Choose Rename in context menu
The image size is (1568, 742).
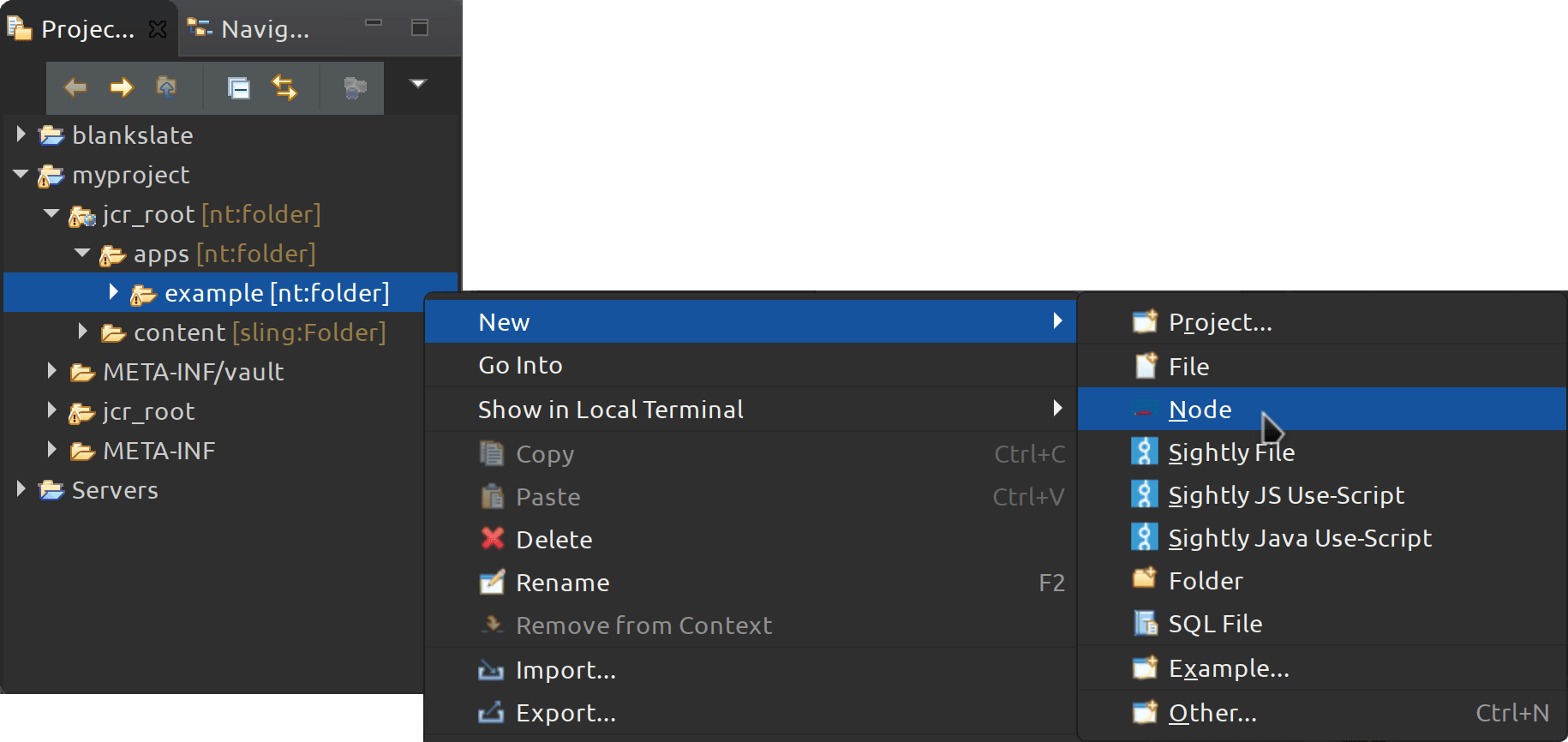[x=751, y=583]
